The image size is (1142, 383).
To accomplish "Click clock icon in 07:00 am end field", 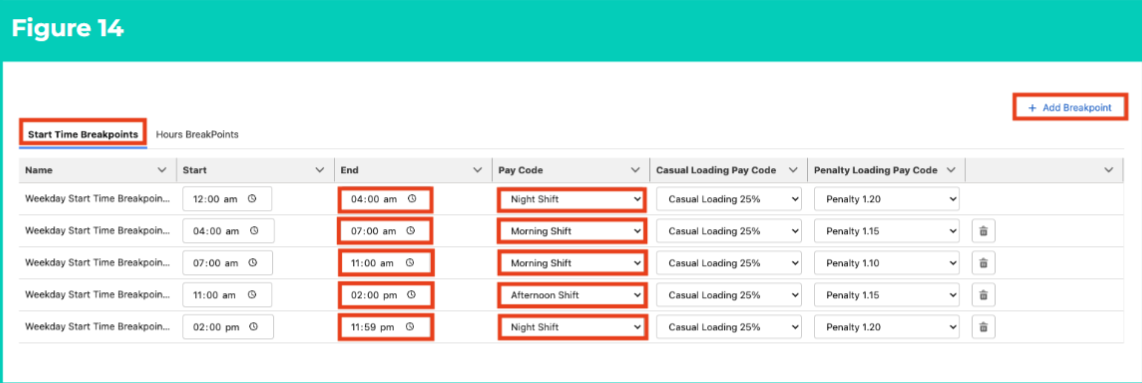I will [410, 231].
